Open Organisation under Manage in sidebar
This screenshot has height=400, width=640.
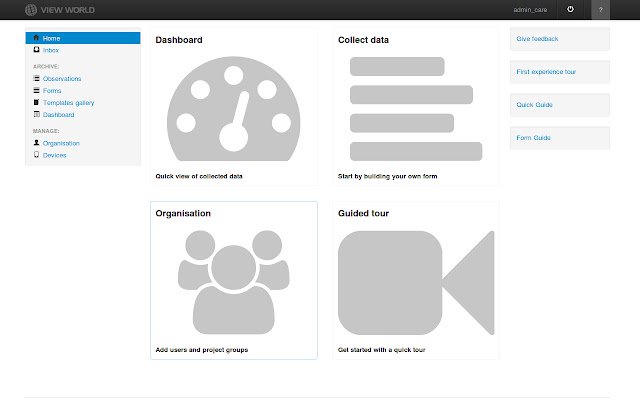point(61,143)
